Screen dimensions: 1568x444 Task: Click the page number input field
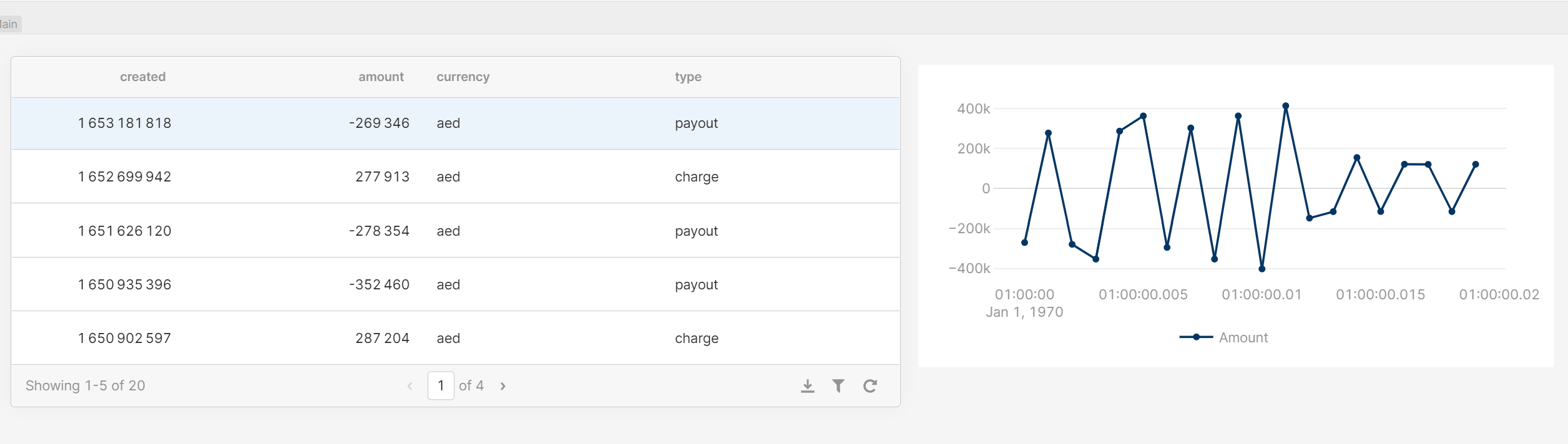[x=441, y=385]
